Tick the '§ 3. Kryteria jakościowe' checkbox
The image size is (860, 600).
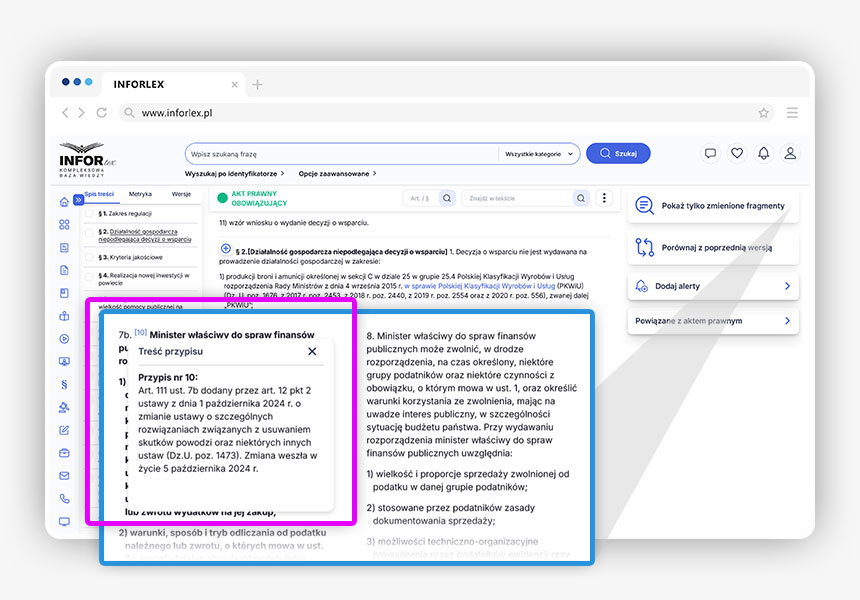click(x=90, y=256)
